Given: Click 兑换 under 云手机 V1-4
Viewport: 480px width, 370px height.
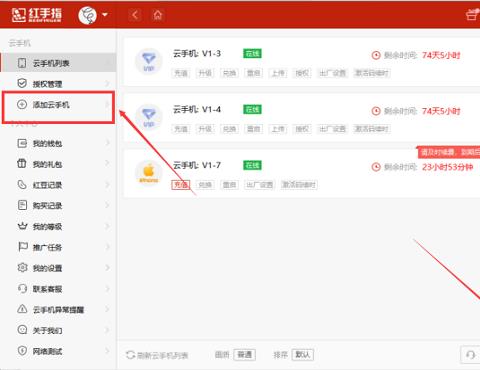Looking at the screenshot, I should (229, 129).
